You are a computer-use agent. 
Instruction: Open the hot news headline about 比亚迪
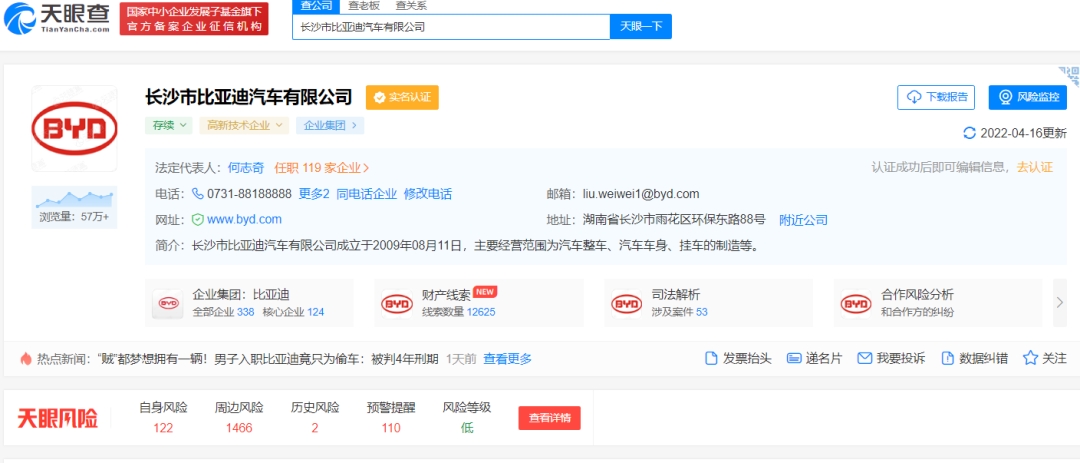(x=269, y=358)
